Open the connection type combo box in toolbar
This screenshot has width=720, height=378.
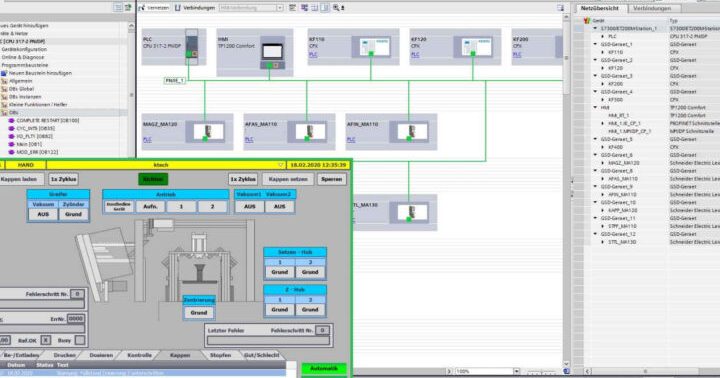click(251, 8)
